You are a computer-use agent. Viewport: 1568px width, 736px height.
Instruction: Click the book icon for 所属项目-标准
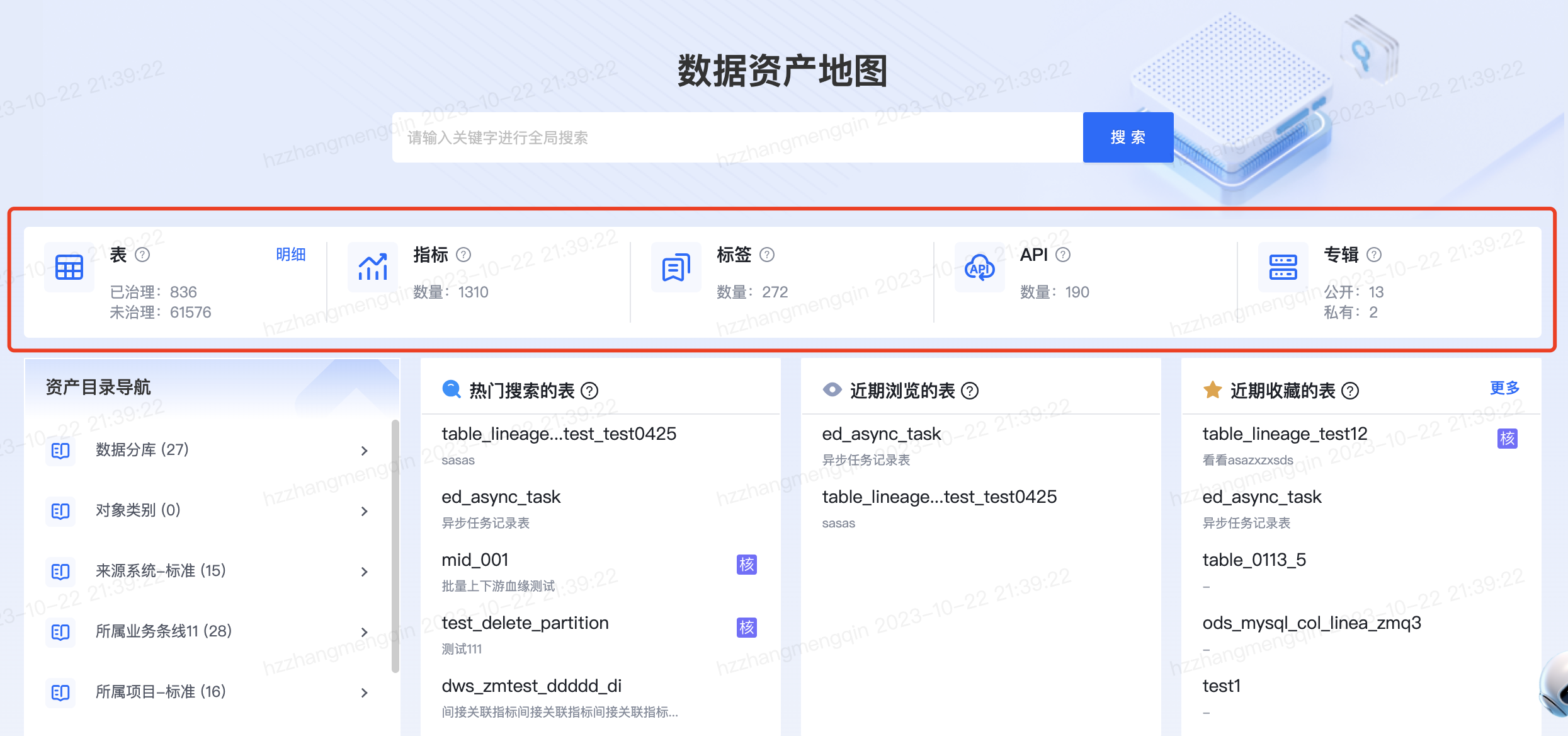[60, 692]
